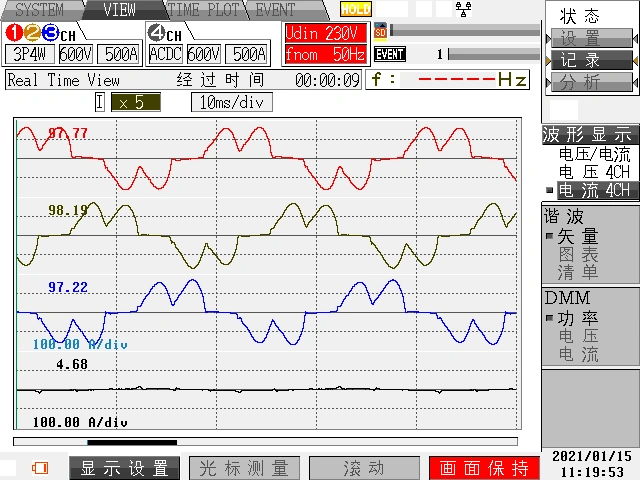Click the ACDC setting for channel 4
The width and height of the screenshot is (640, 480).
[x=164, y=54]
